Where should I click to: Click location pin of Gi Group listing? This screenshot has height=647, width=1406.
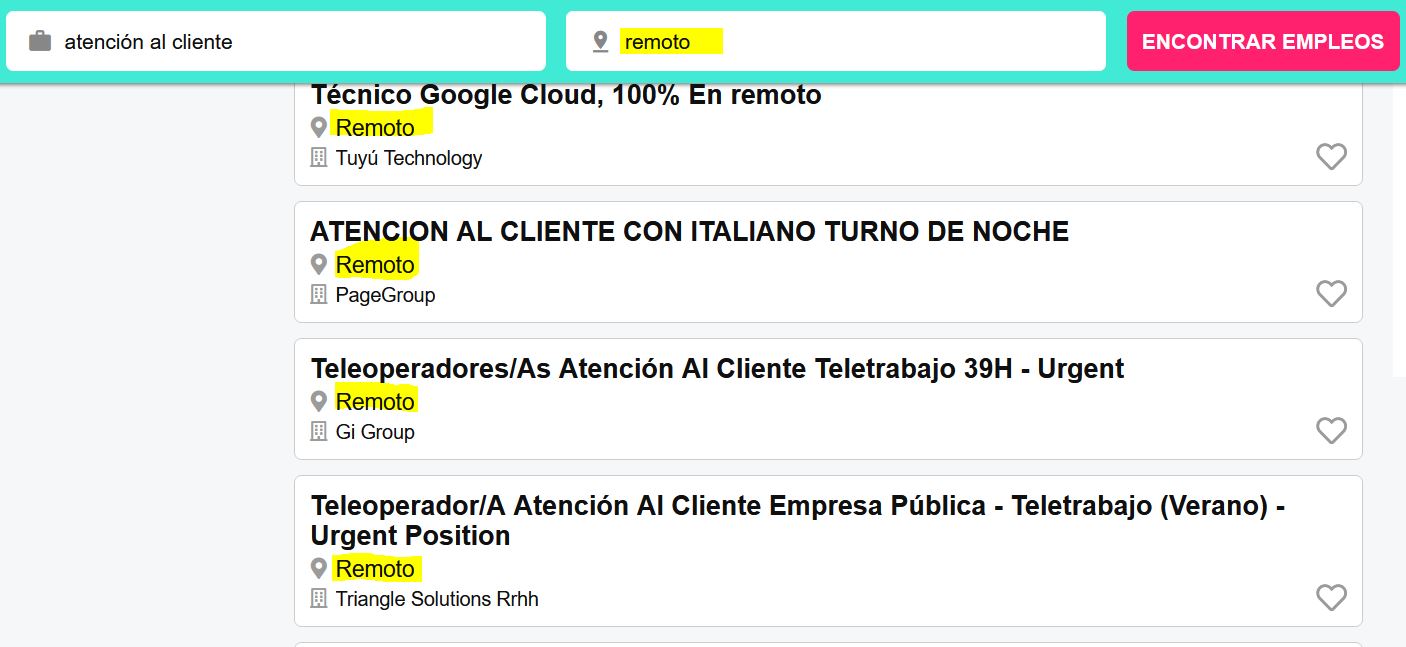pos(319,401)
